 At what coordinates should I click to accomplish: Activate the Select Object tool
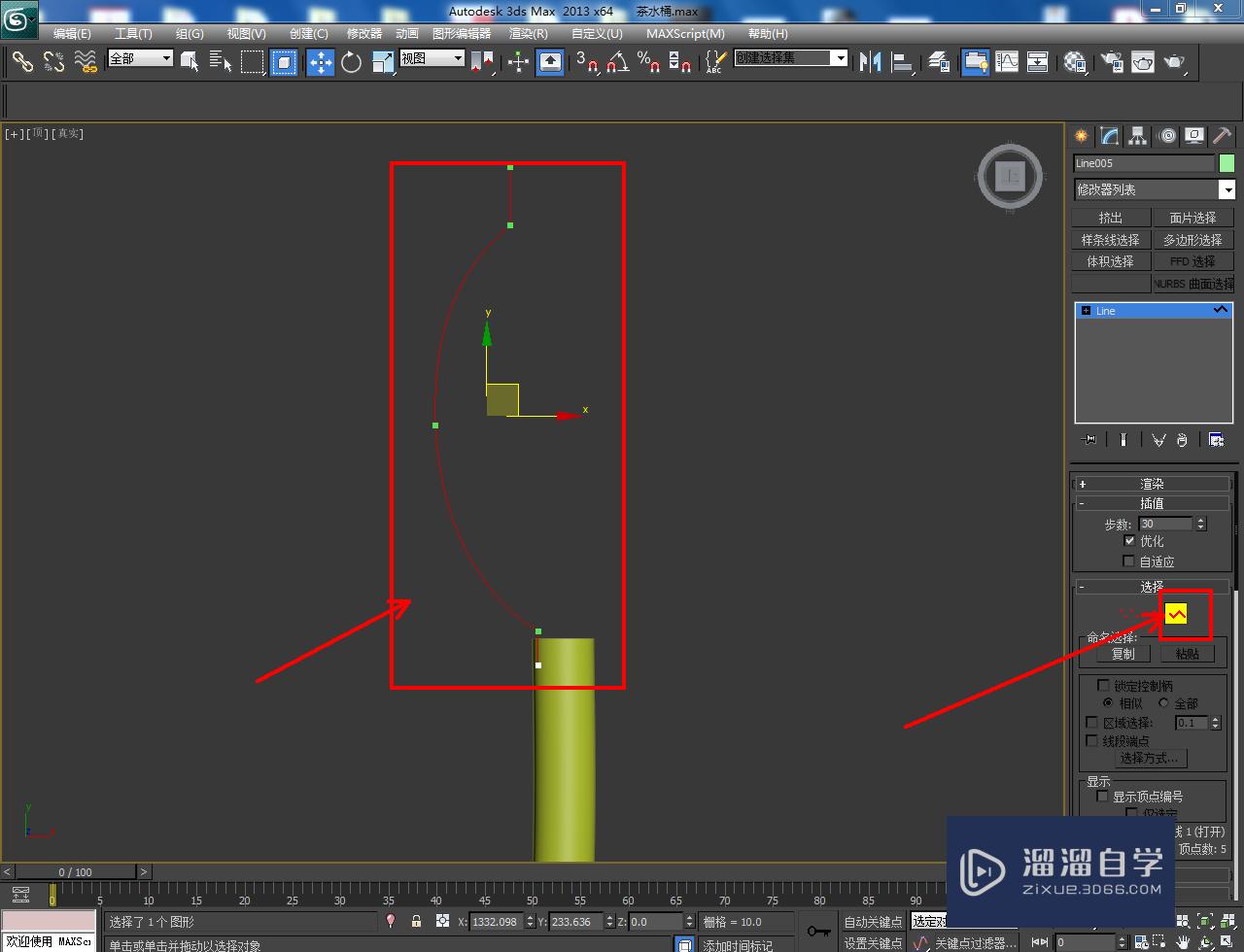[x=190, y=61]
